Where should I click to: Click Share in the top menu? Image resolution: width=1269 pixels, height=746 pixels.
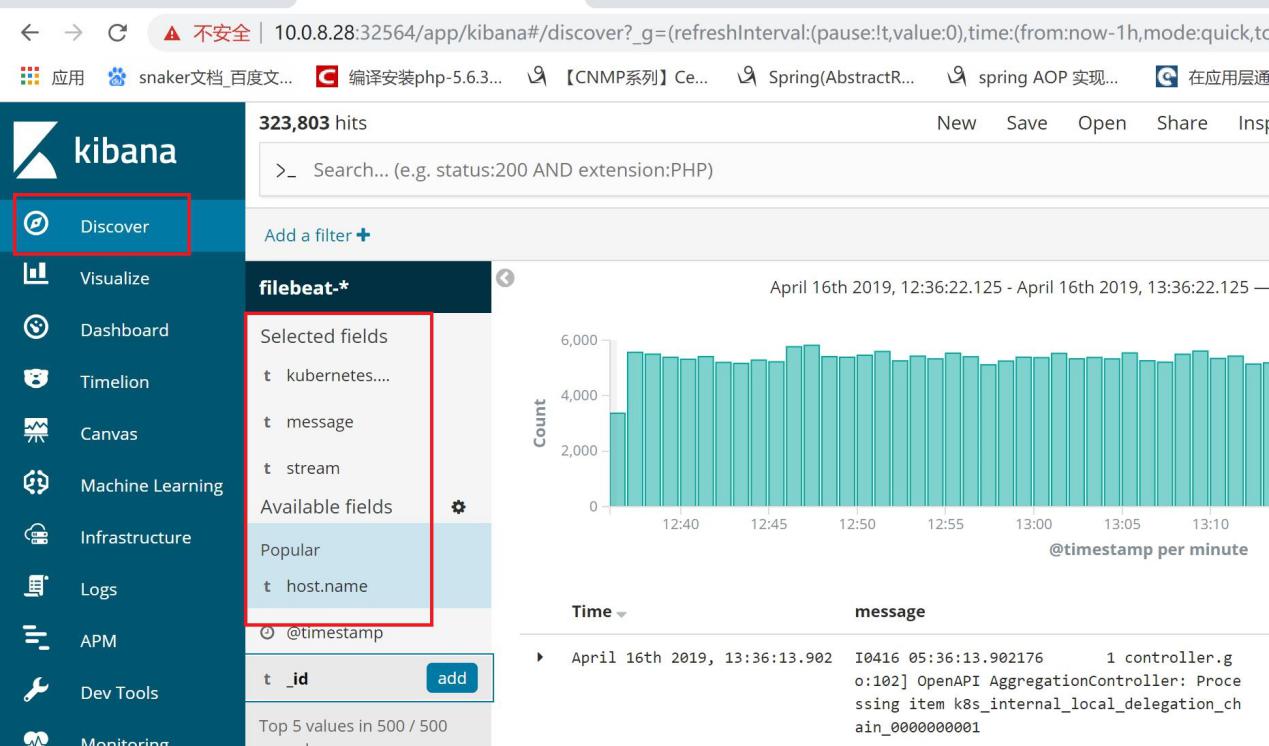click(x=1181, y=123)
